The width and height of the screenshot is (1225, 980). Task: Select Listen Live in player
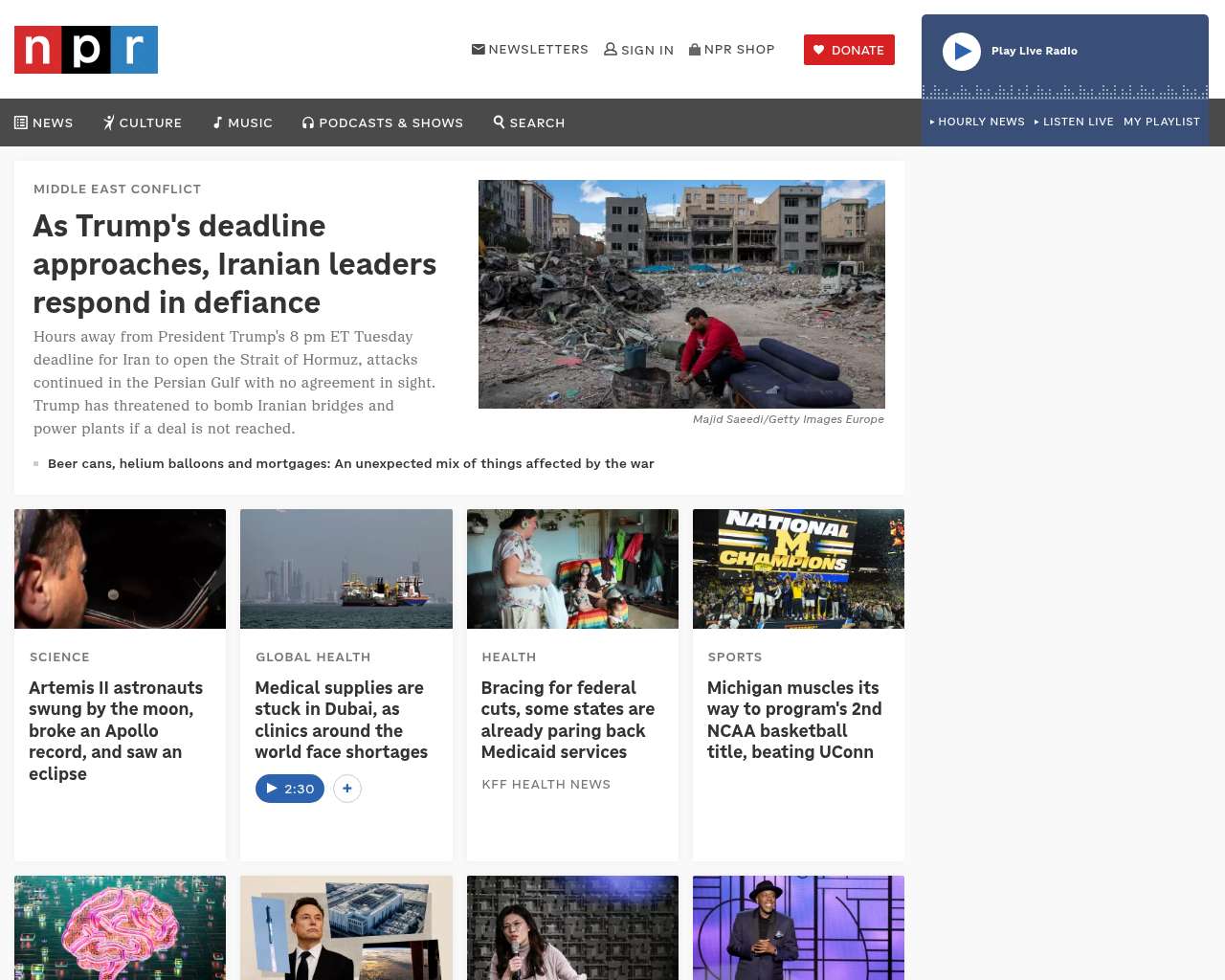1074,122
